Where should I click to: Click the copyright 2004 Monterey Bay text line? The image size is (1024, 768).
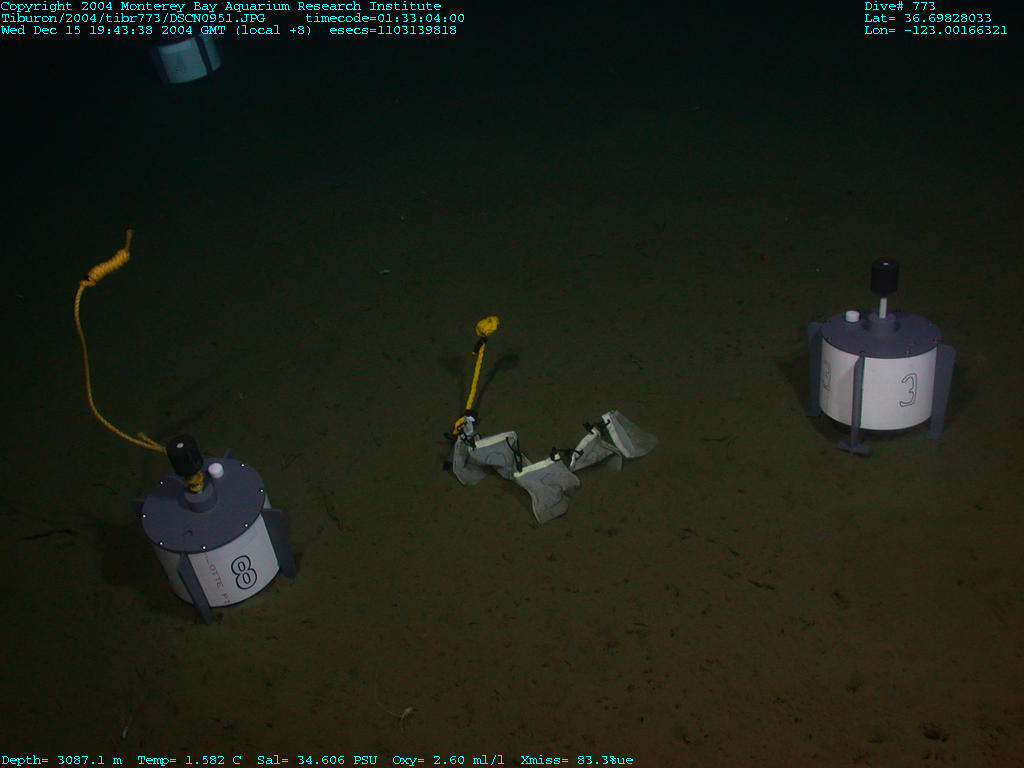221,7
